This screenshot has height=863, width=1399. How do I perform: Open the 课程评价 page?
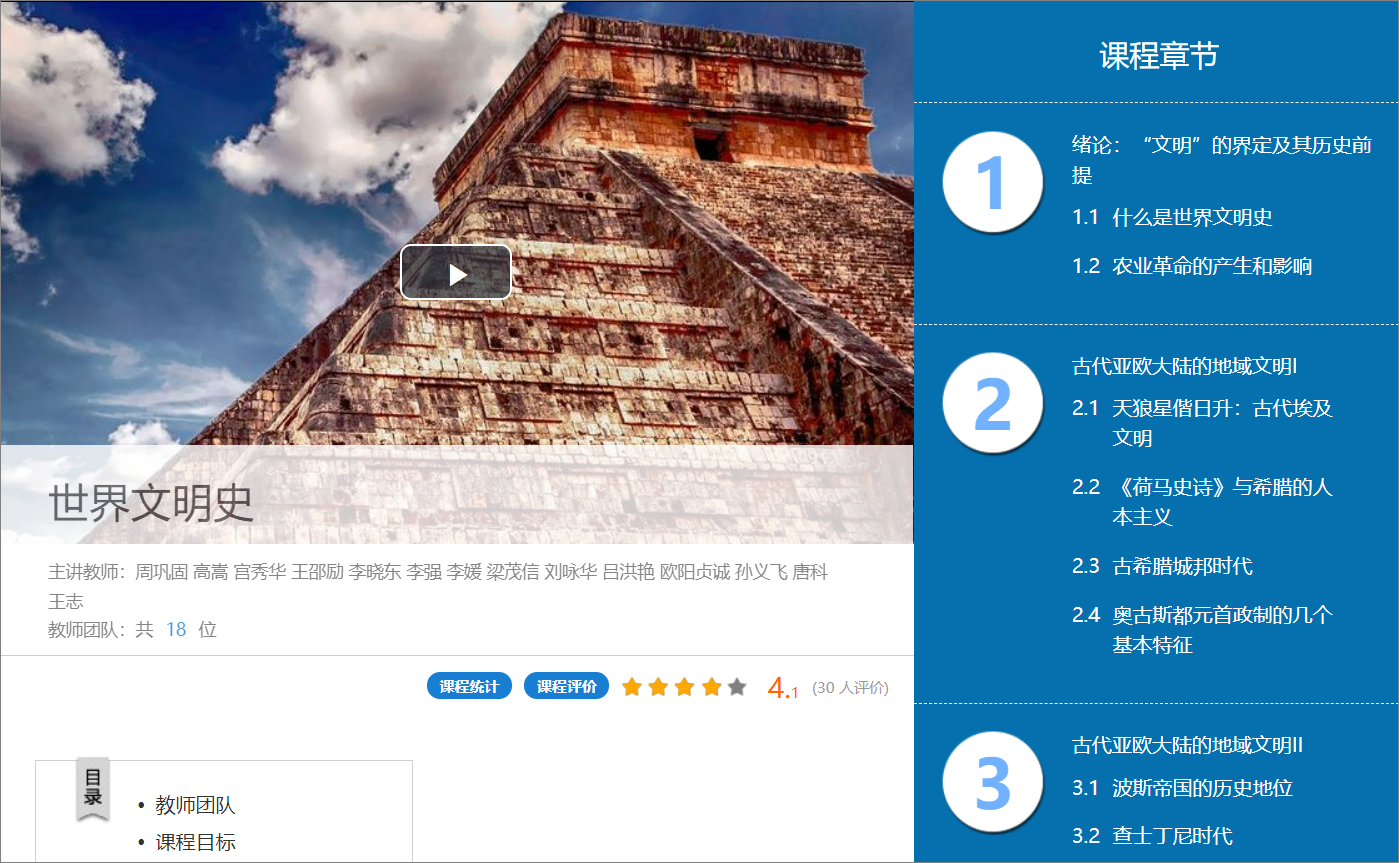click(566, 686)
